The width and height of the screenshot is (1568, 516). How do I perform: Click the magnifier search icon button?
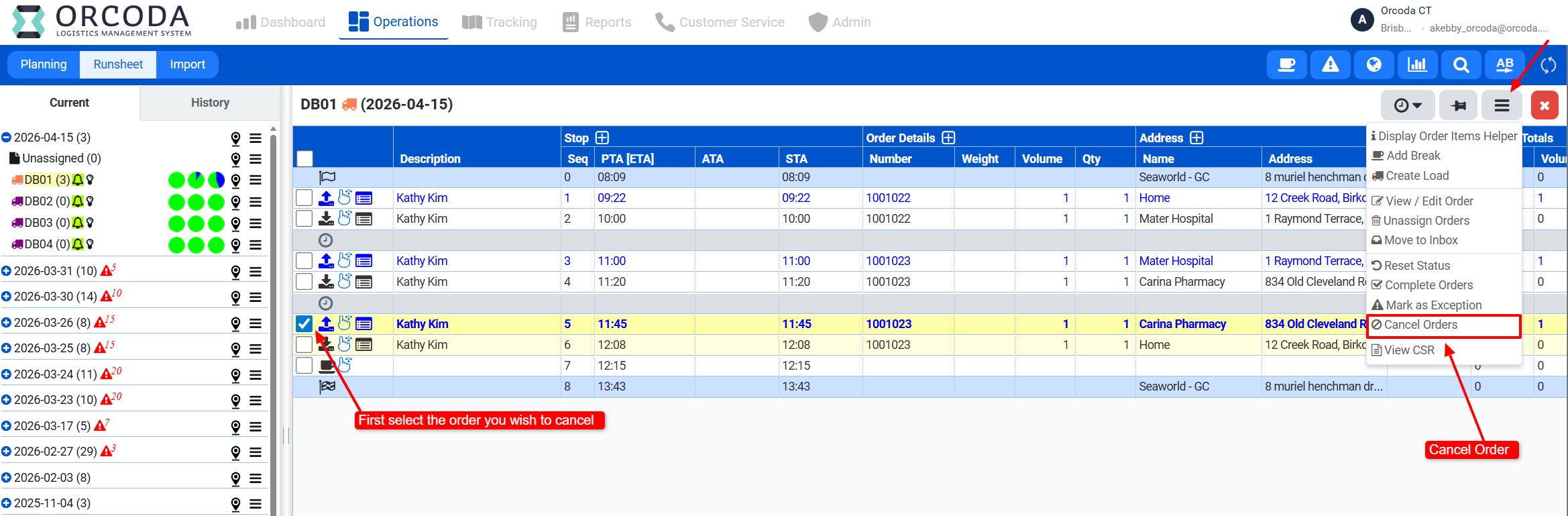click(x=1461, y=65)
